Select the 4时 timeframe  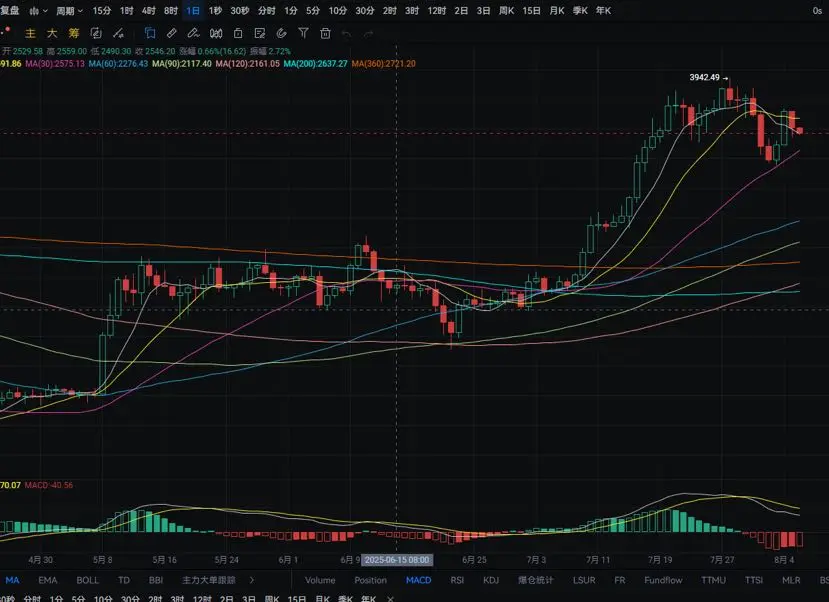[149, 11]
